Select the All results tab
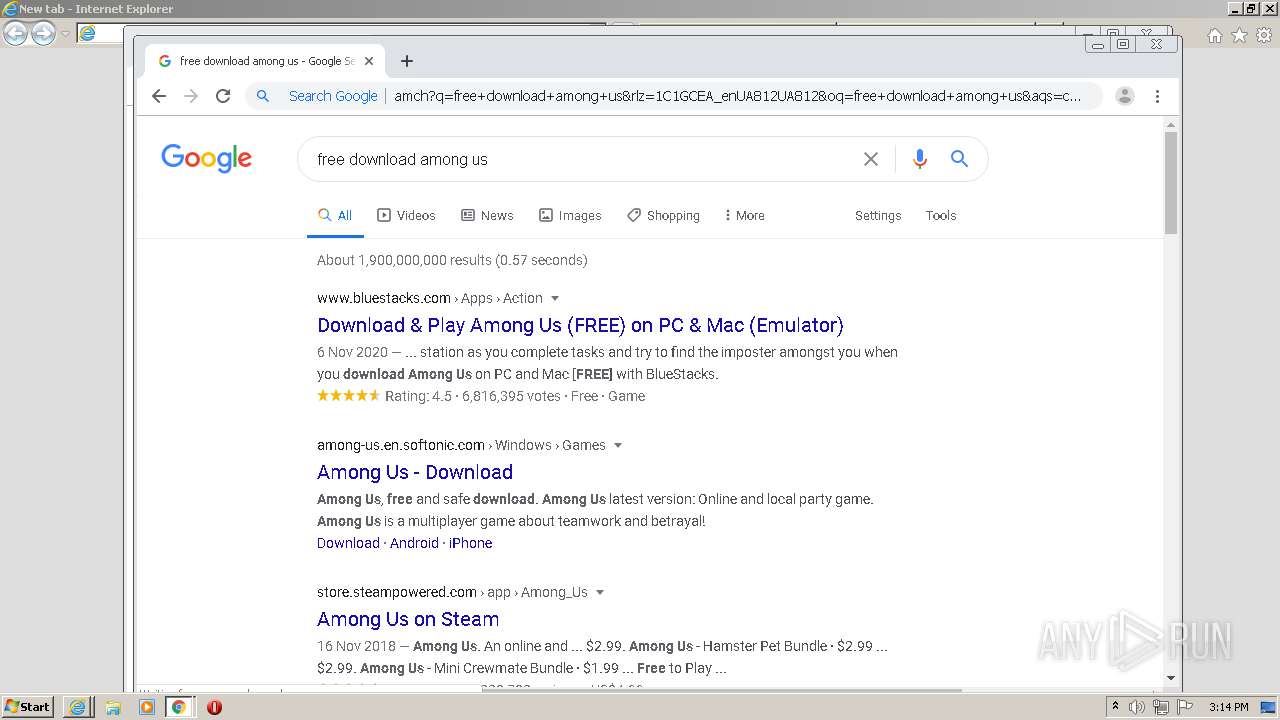Viewport: 1280px width, 720px height. 335,215
